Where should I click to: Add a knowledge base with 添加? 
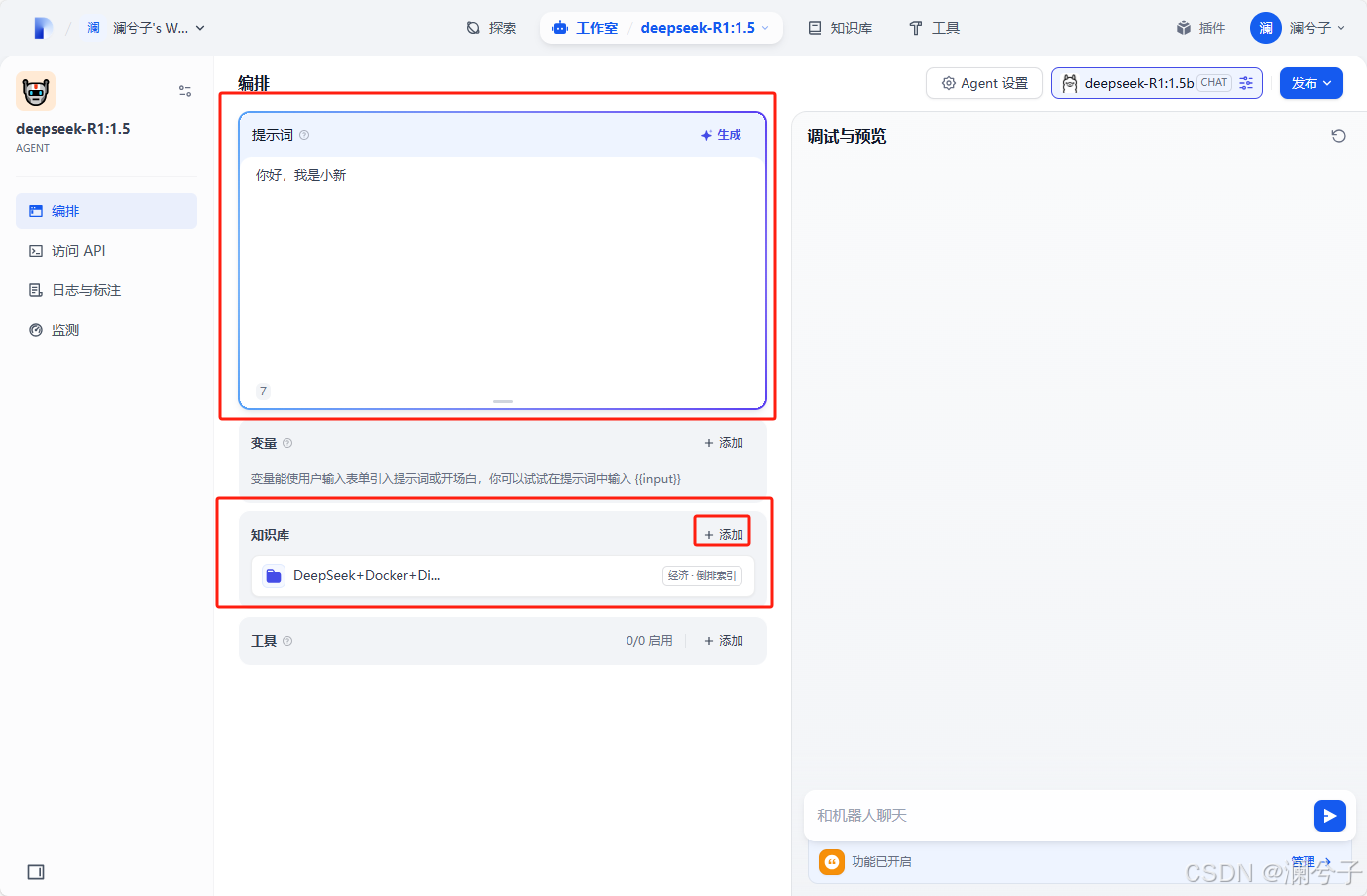click(x=724, y=535)
